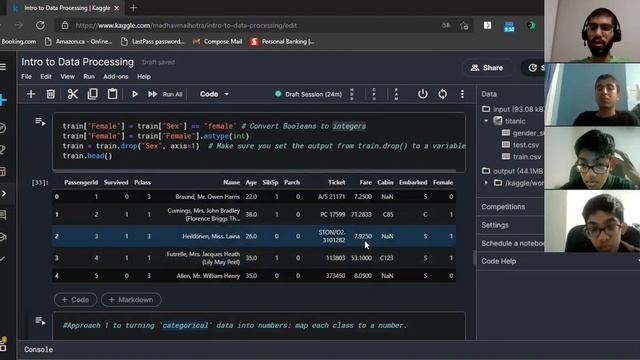Click the cabin value C123
The height and width of the screenshot is (360, 640).
click(387, 258)
